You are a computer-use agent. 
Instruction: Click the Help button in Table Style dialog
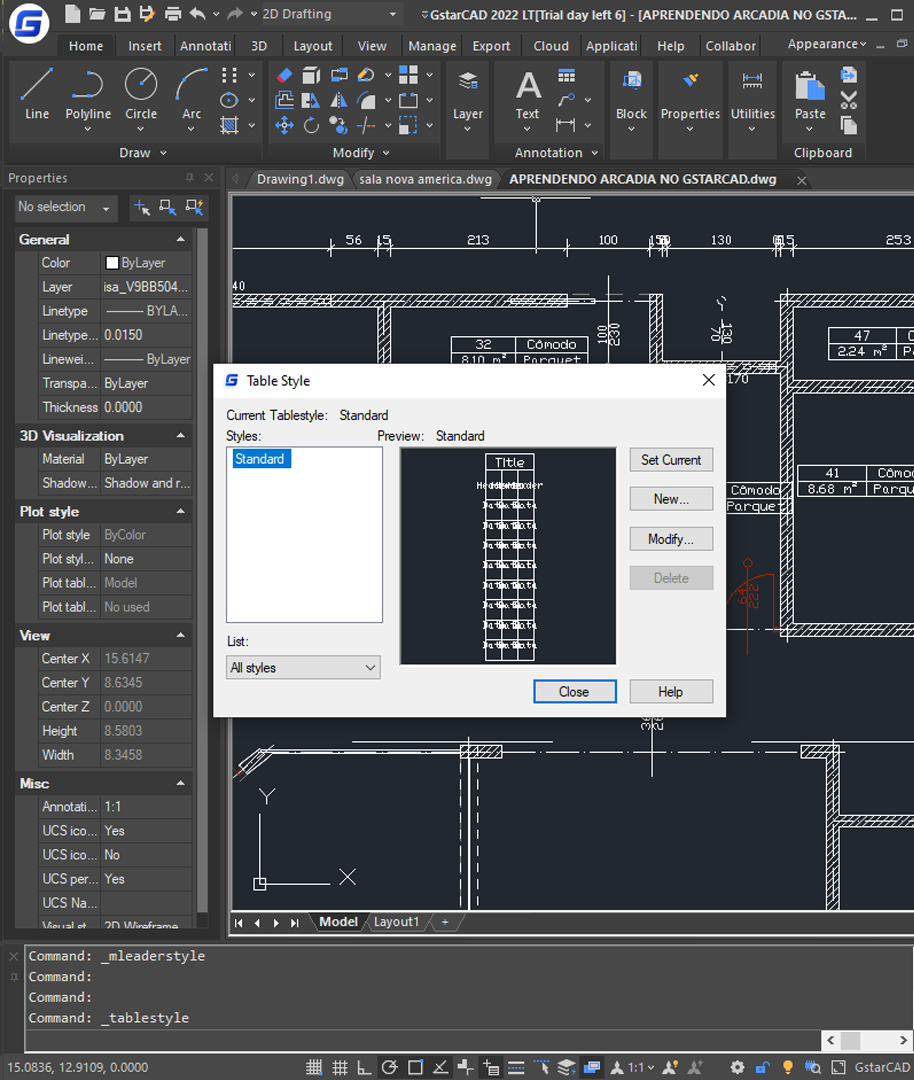pyautogui.click(x=671, y=692)
